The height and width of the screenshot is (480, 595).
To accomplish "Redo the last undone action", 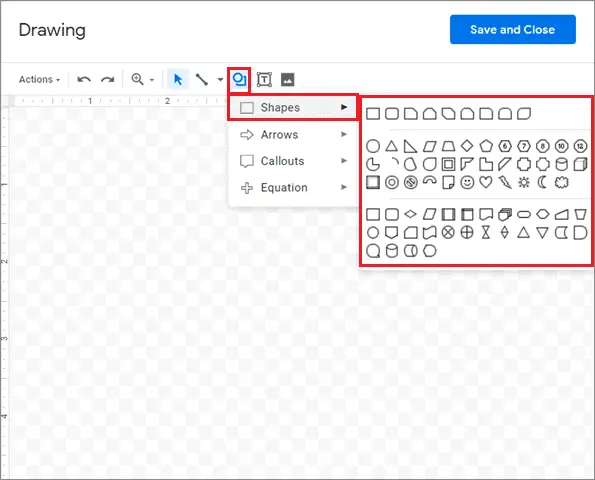I will click(108, 79).
